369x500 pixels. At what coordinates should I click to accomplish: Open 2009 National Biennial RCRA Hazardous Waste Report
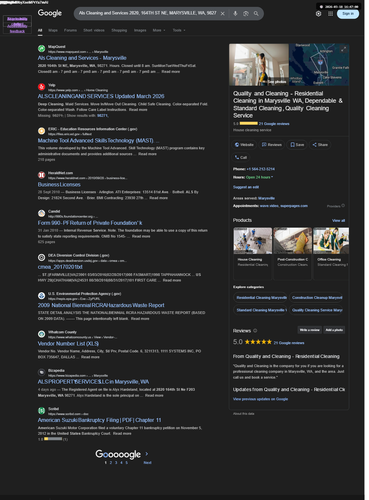(101, 305)
